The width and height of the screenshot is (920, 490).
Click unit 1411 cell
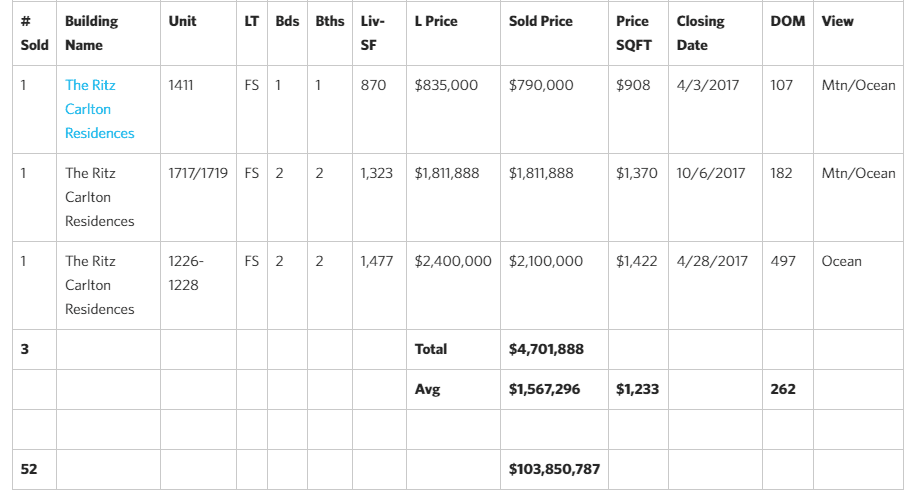pyautogui.click(x=181, y=85)
